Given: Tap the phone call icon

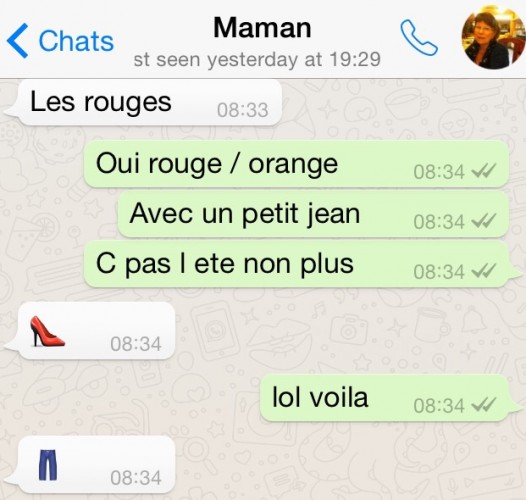Looking at the screenshot, I should pos(419,38).
